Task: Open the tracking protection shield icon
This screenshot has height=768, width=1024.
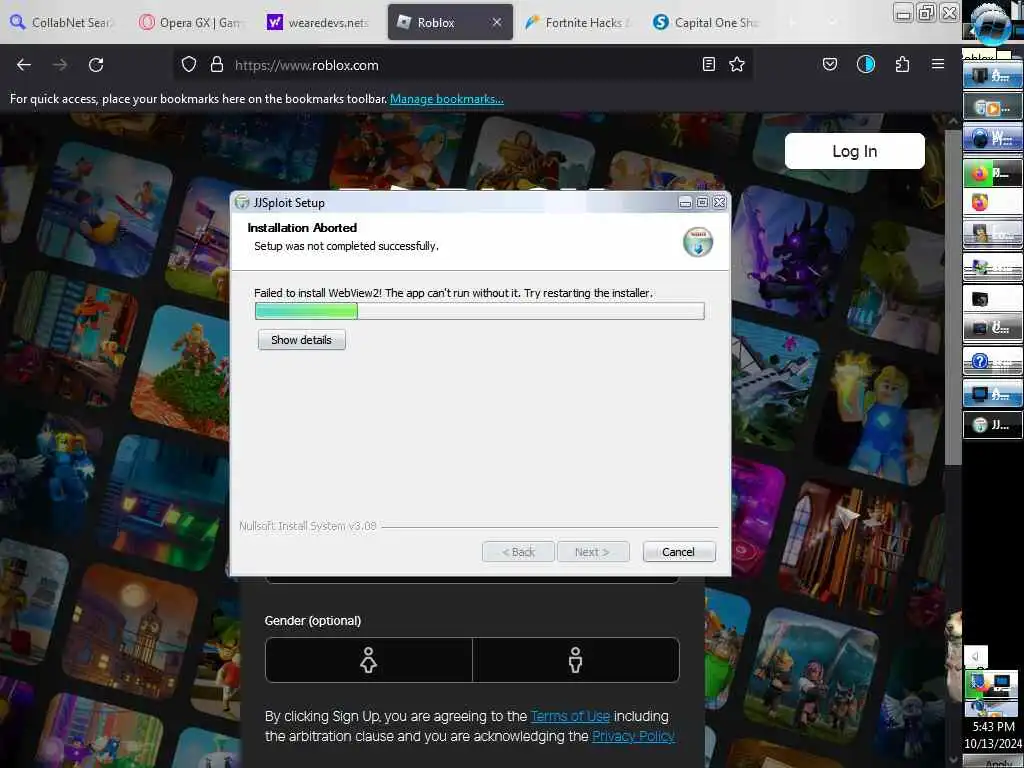Action: pos(189,65)
